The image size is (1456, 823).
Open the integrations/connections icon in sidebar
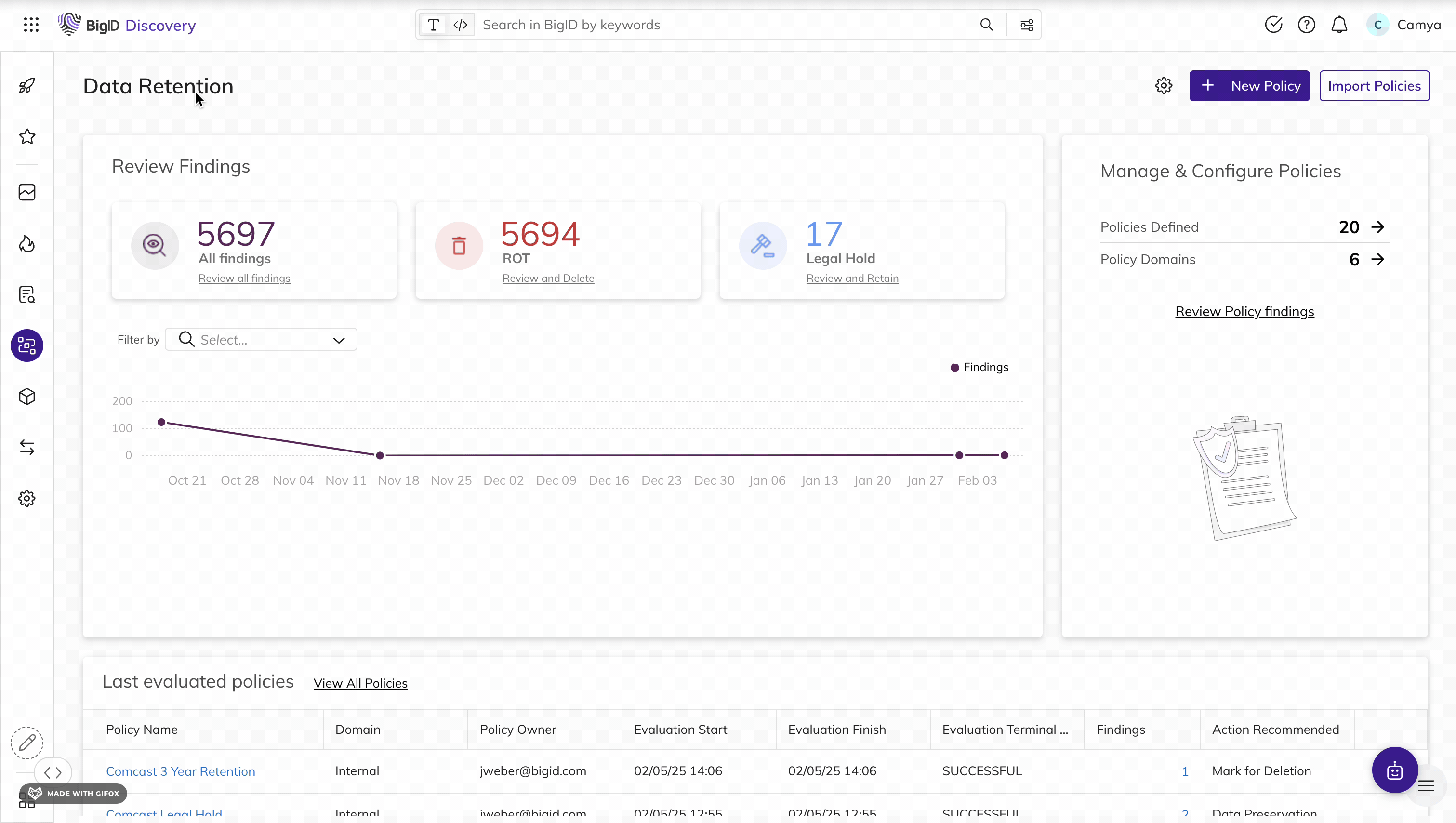coord(27,447)
